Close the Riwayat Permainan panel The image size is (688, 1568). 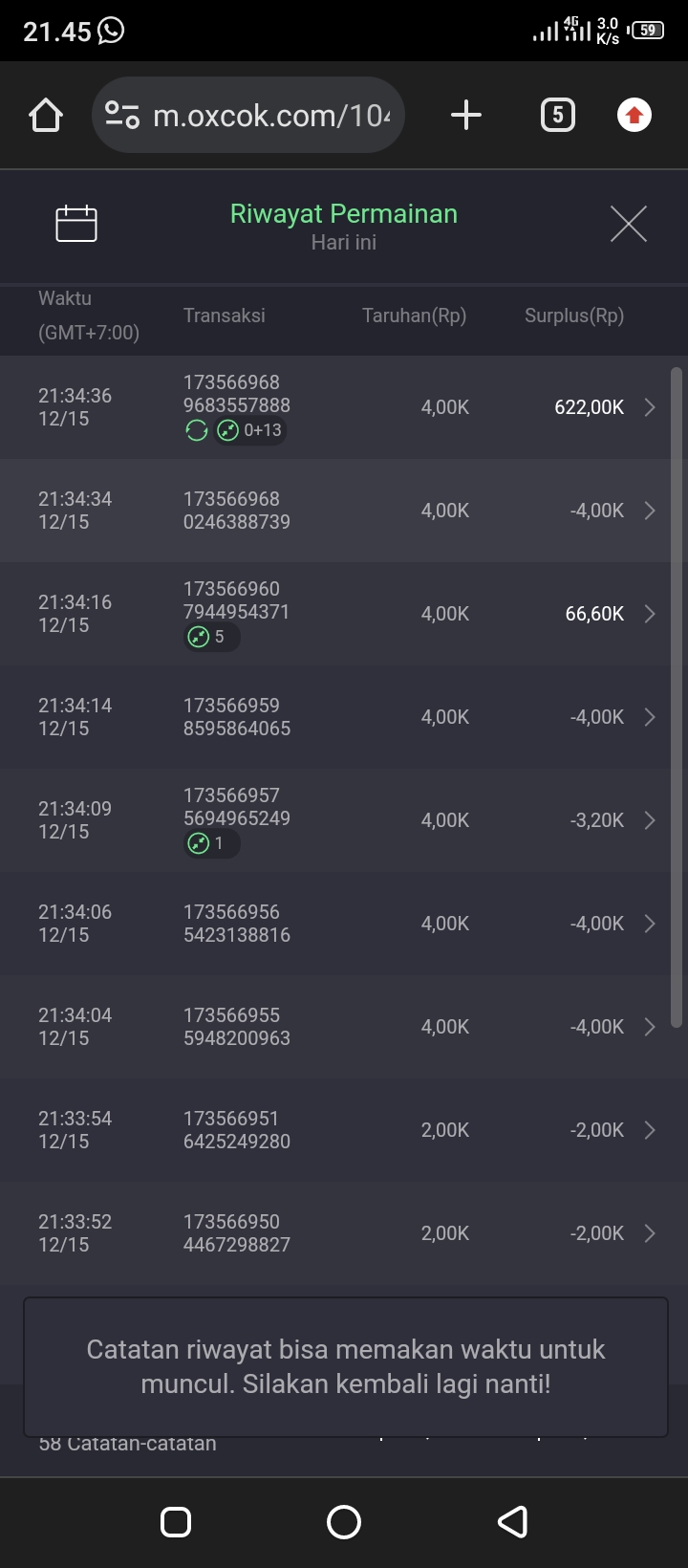(628, 224)
